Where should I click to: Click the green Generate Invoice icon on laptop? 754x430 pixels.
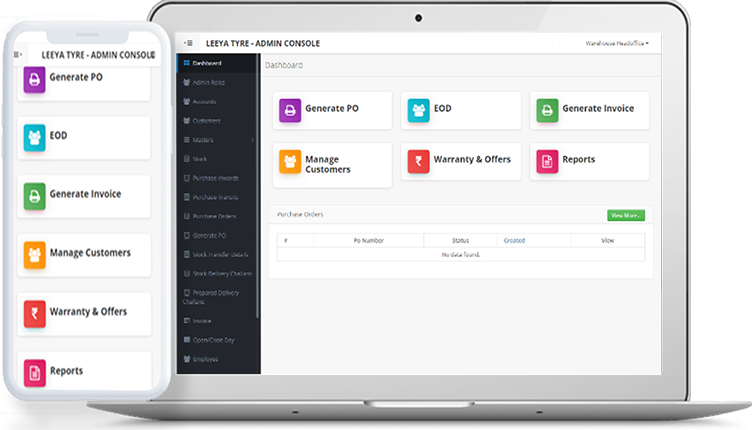[547, 110]
